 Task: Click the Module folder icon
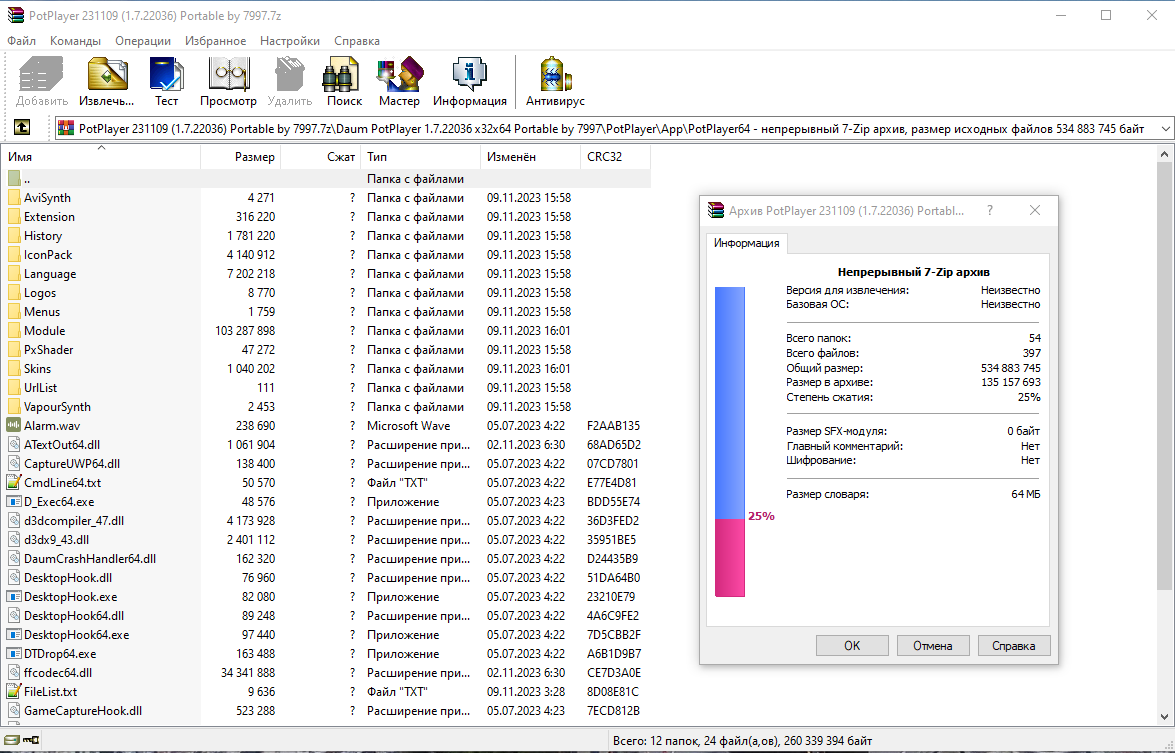[13, 330]
